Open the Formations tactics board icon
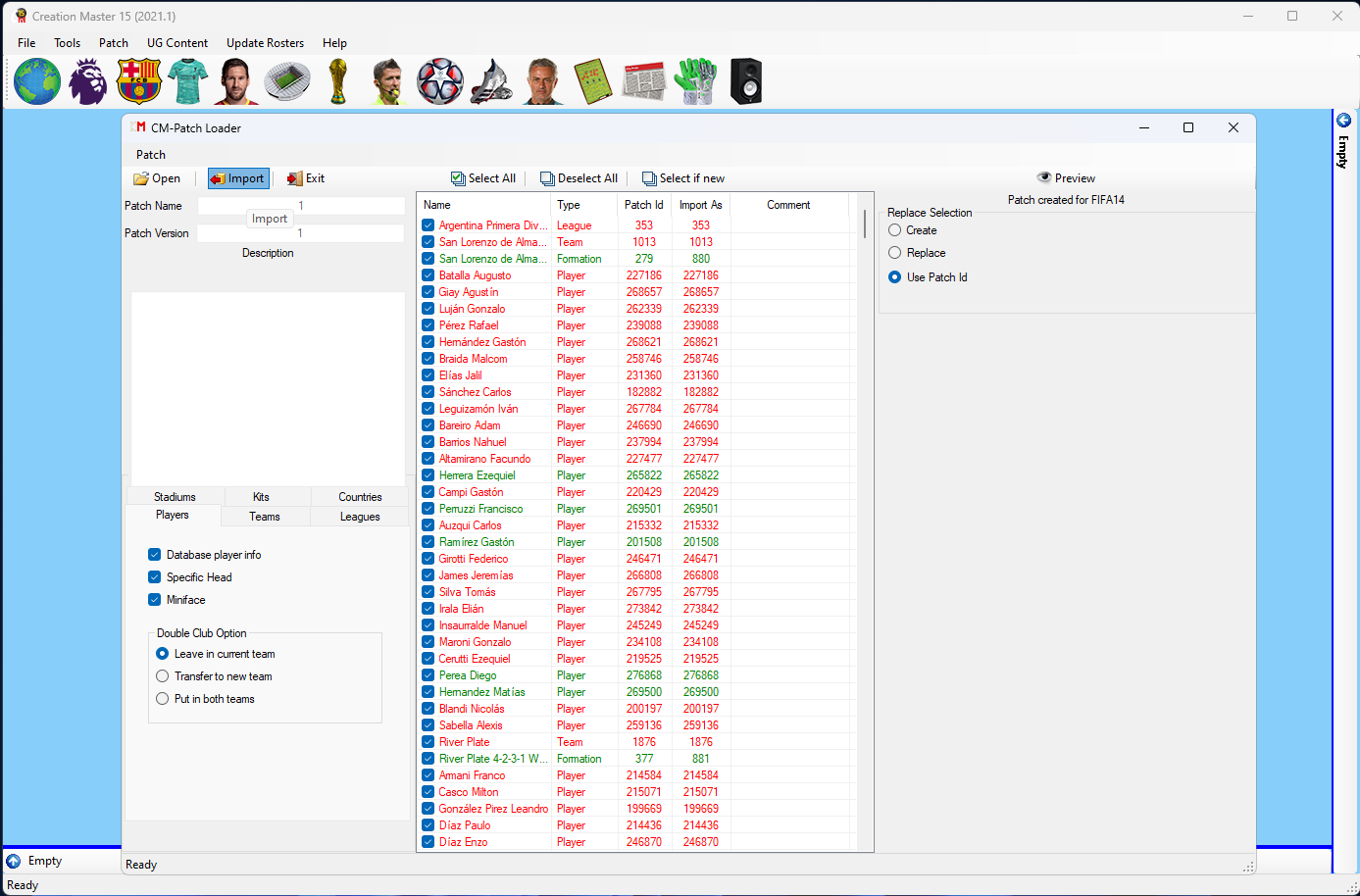This screenshot has height=896, width=1360. click(x=593, y=81)
